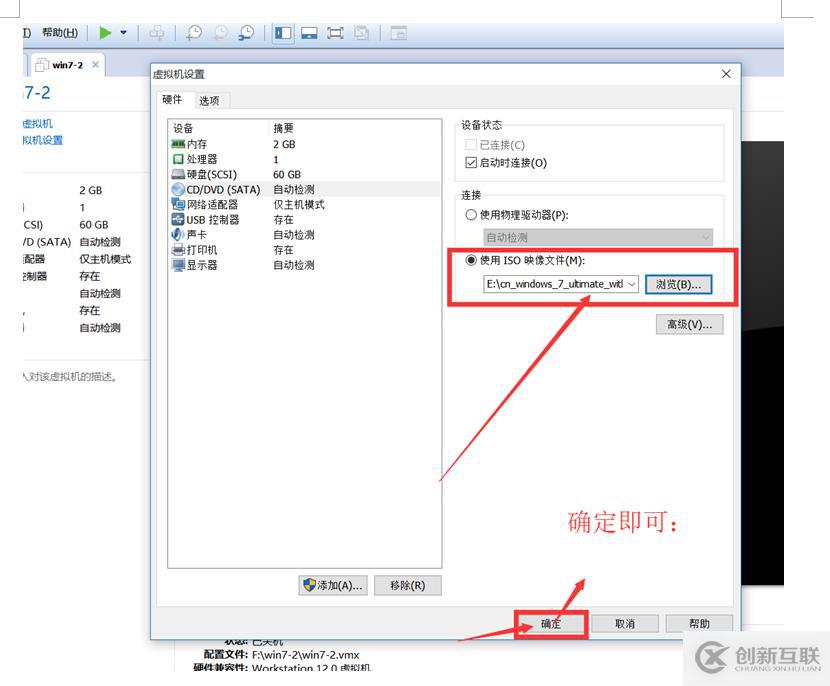Select the 声卡 sound card icon
The height and width of the screenshot is (686, 830).
(x=178, y=234)
